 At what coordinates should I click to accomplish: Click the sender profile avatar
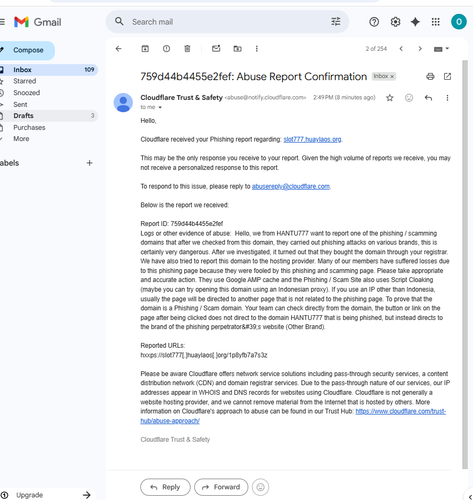point(123,102)
